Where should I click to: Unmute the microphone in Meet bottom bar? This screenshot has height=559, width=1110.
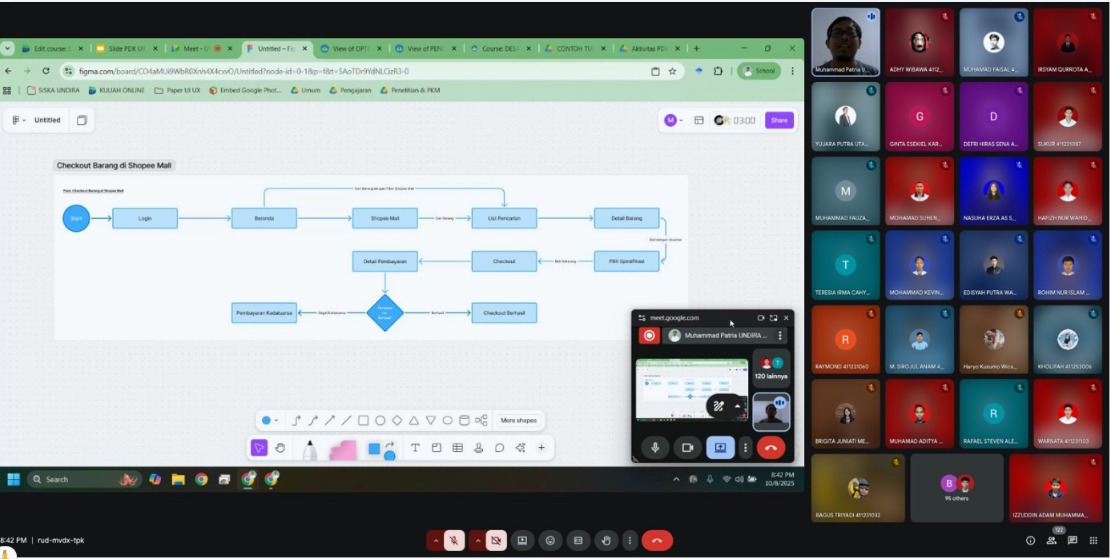point(454,541)
